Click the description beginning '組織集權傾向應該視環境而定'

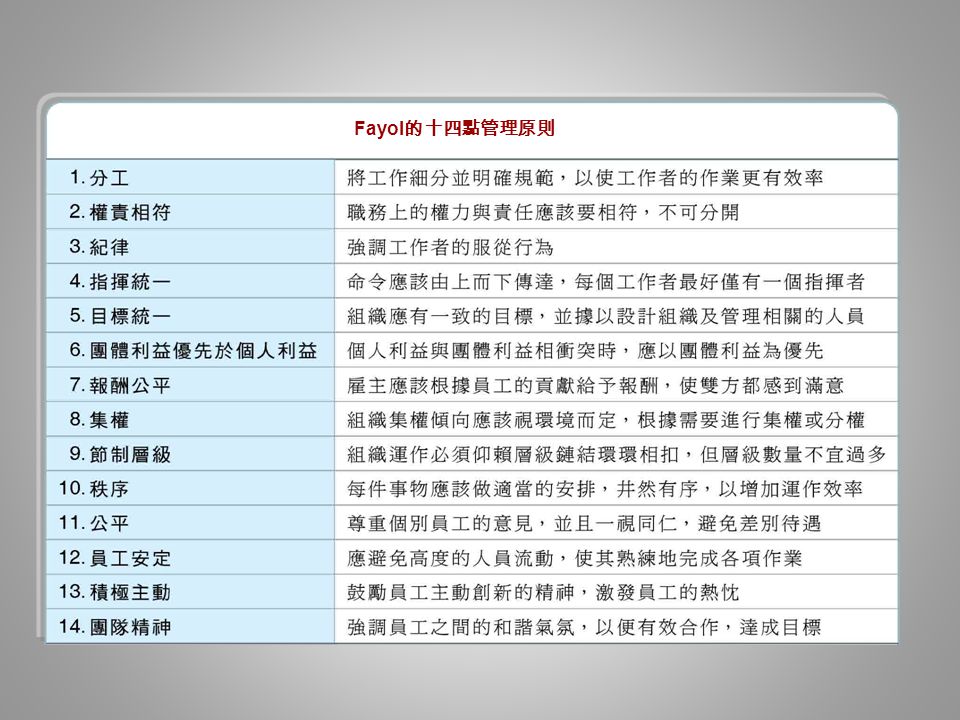(x=606, y=419)
